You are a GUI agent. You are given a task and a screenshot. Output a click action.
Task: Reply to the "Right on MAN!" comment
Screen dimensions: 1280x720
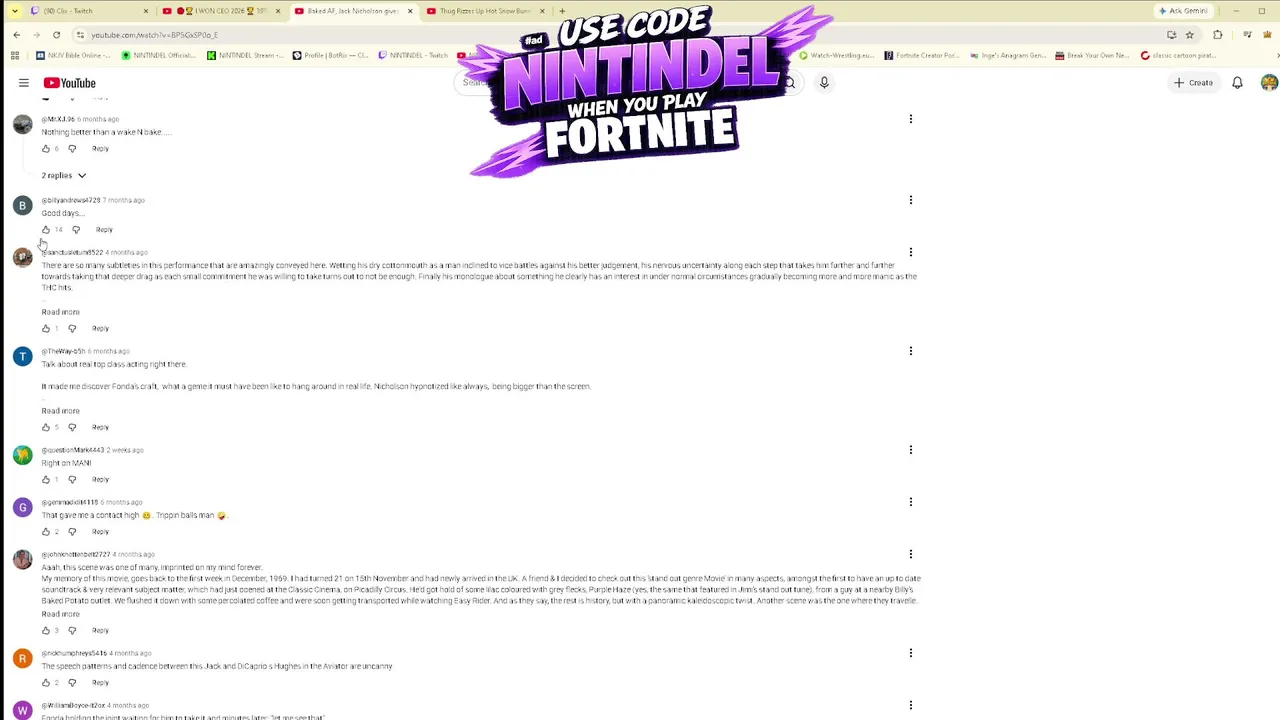pos(100,479)
